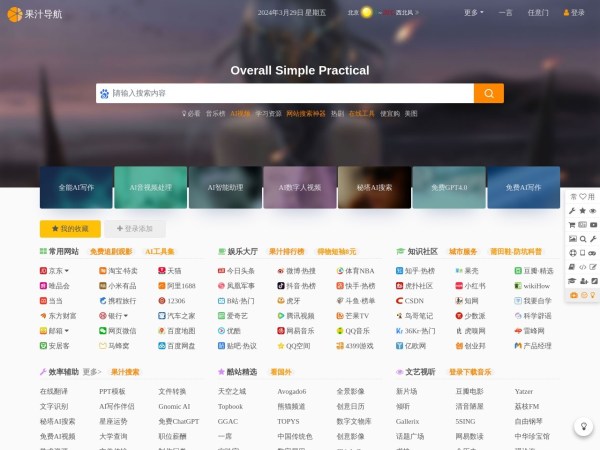This screenshot has width=600, height=450.
Task: Open 更多> next to 效率辅助
Action: coord(92,372)
